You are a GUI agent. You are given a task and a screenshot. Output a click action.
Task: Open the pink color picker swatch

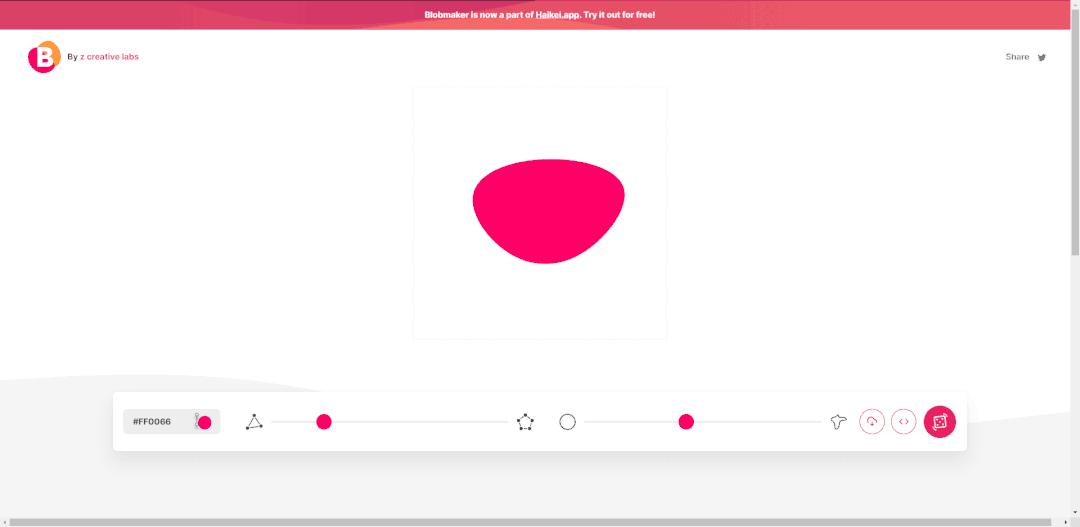click(x=205, y=422)
